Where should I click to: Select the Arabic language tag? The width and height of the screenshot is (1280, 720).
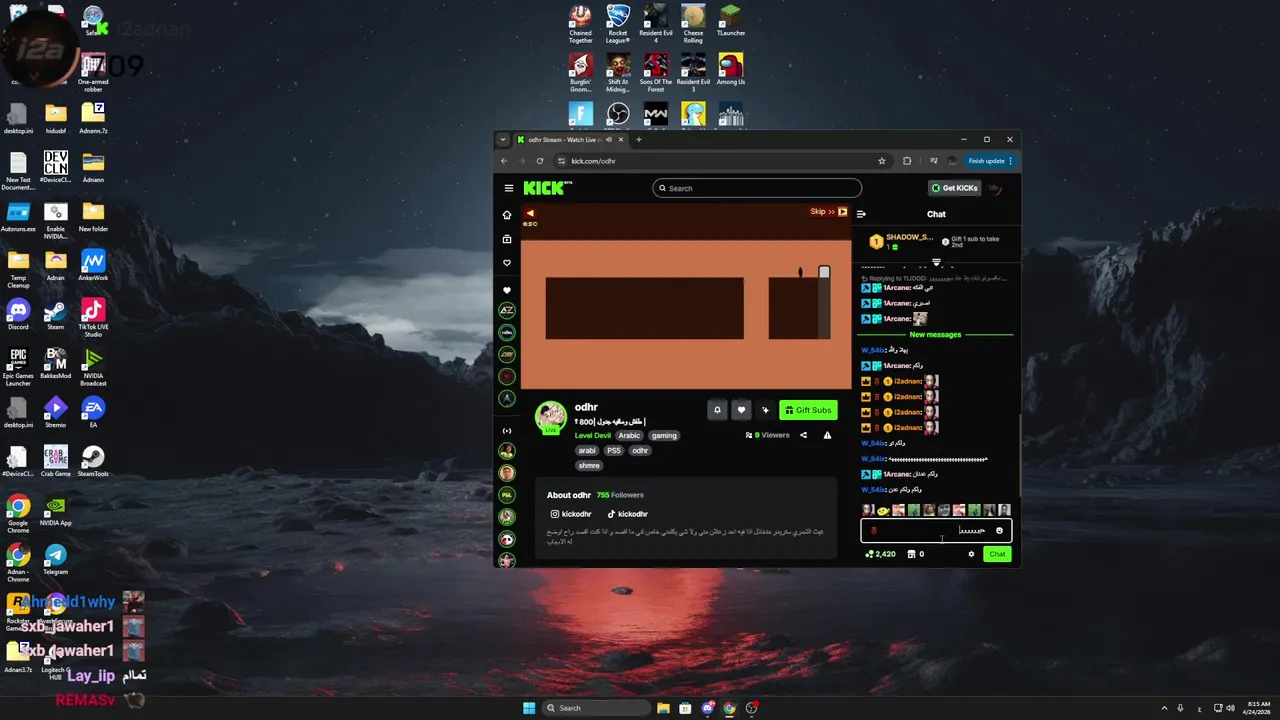point(629,436)
